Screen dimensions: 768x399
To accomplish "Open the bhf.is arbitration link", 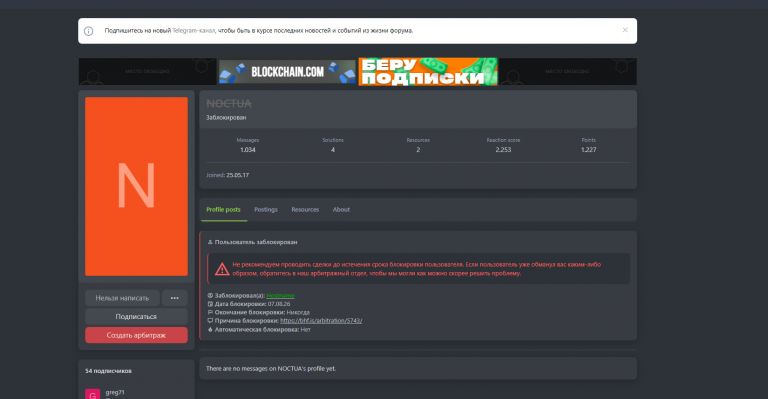I will pyautogui.click(x=321, y=321).
